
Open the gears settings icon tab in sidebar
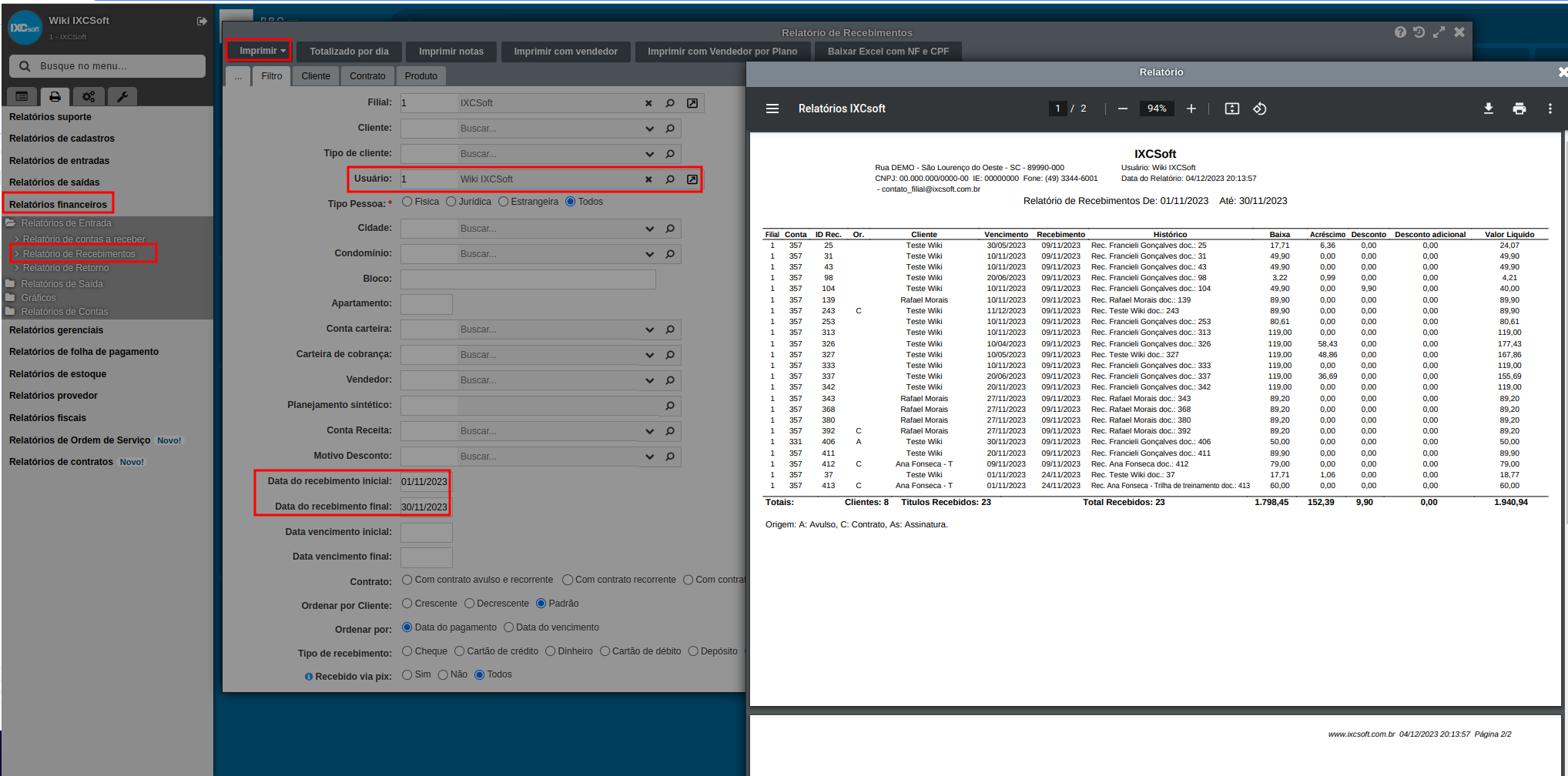tap(89, 96)
